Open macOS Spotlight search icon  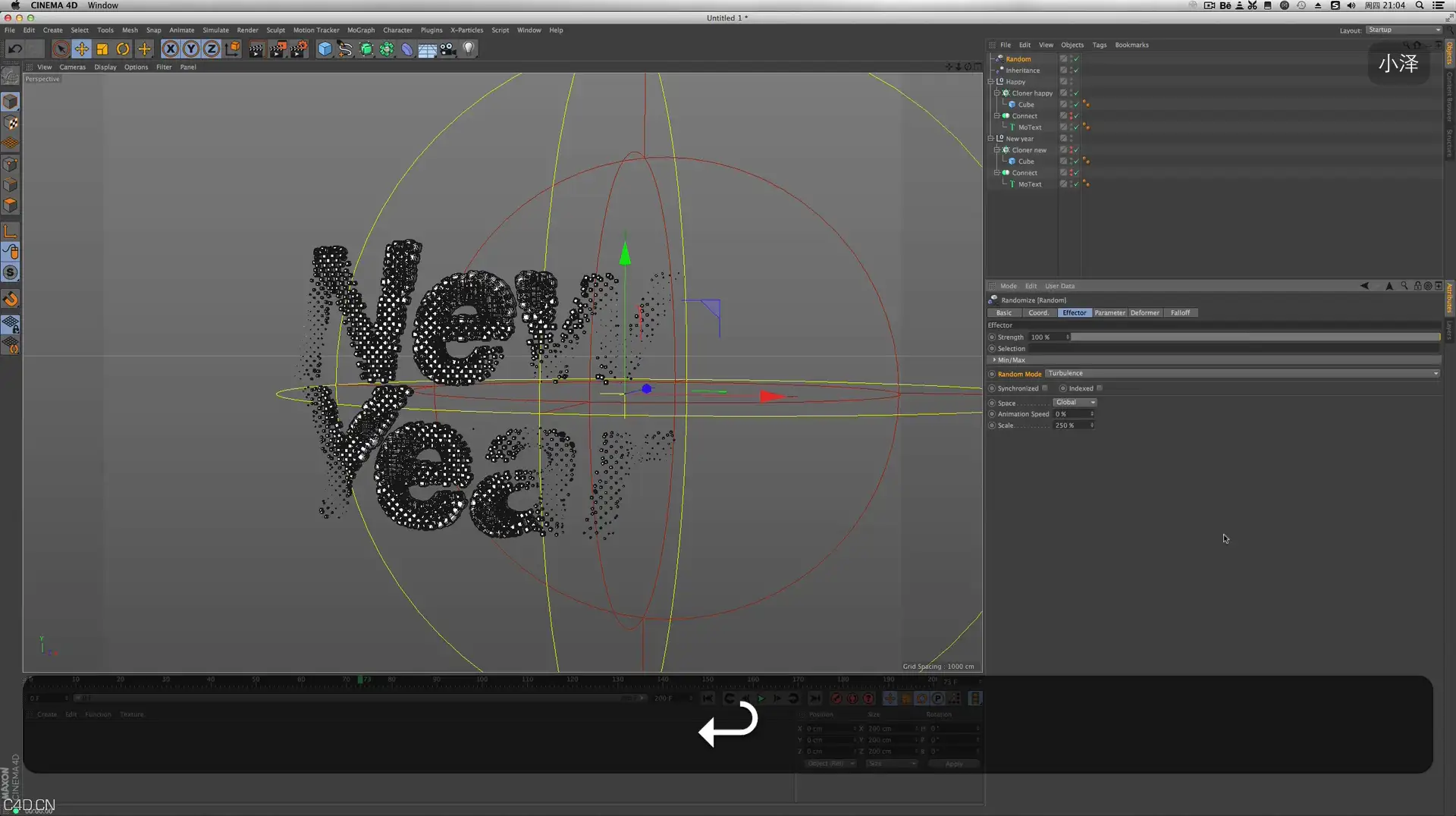coord(1420,5)
